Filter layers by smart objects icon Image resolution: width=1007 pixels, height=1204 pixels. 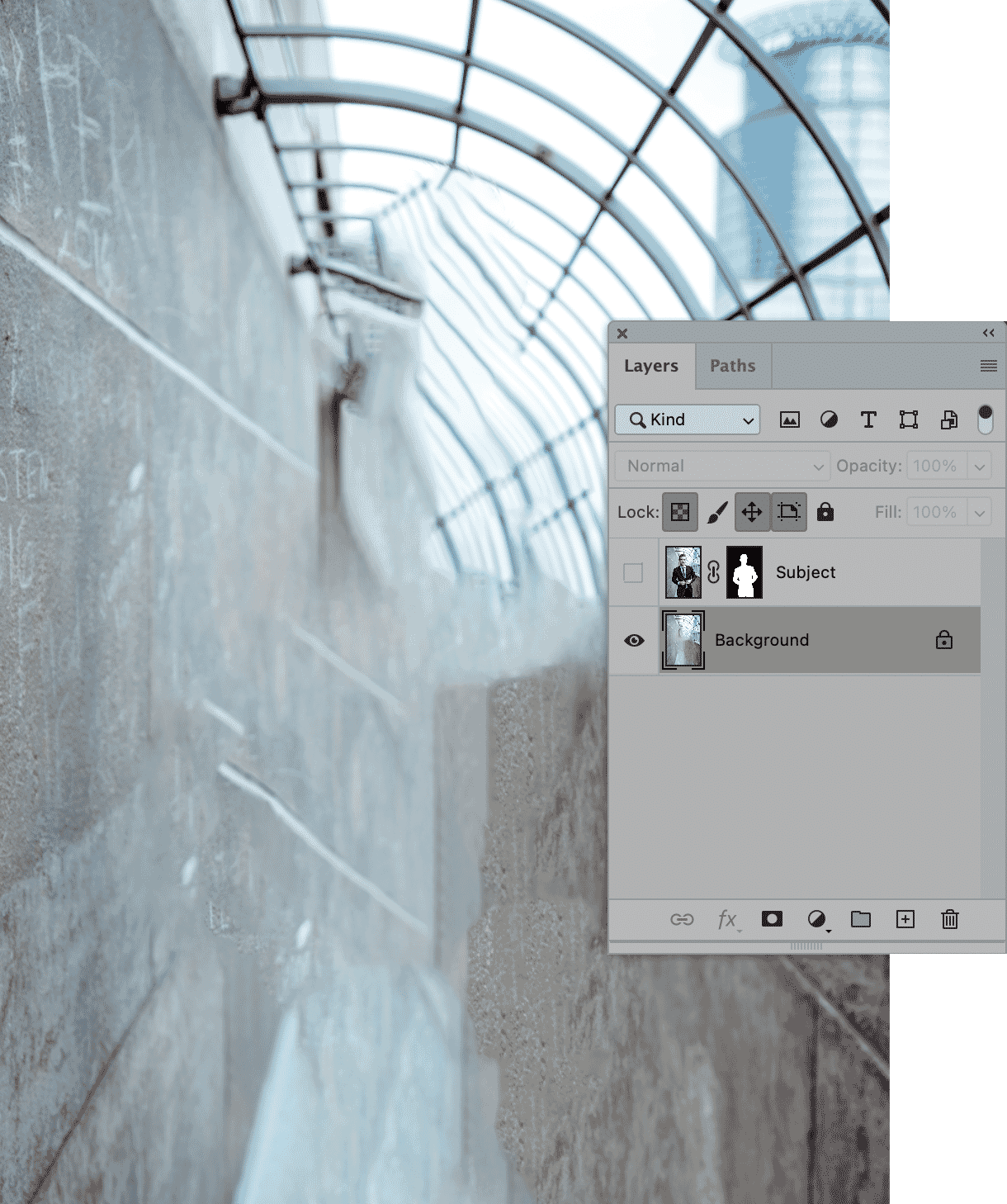point(948,420)
